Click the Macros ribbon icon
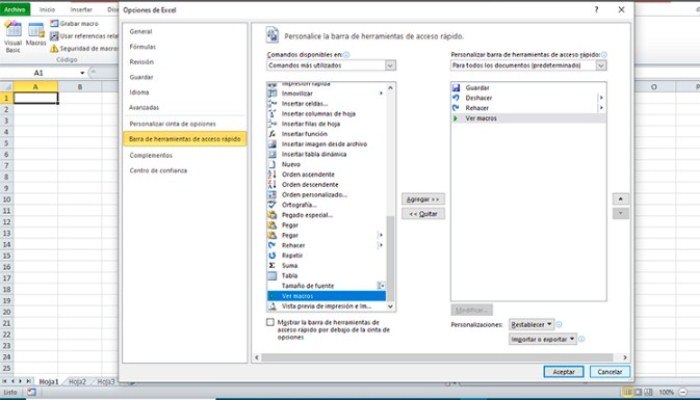 36,35
